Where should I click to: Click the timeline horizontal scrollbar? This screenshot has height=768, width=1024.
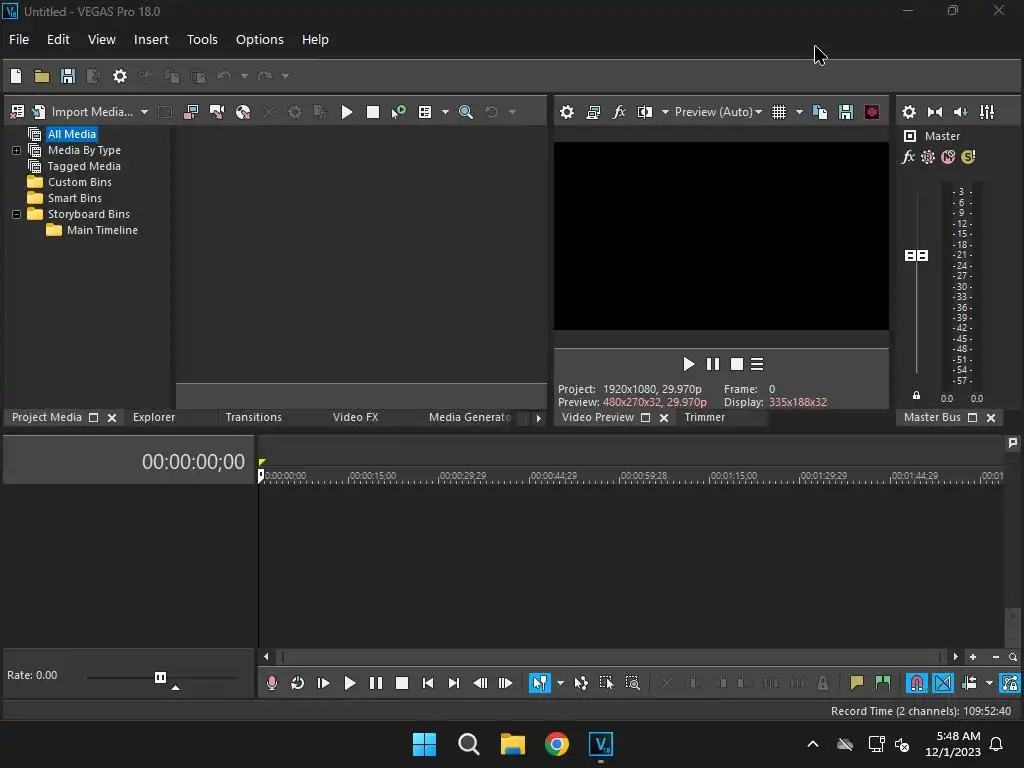coord(610,657)
